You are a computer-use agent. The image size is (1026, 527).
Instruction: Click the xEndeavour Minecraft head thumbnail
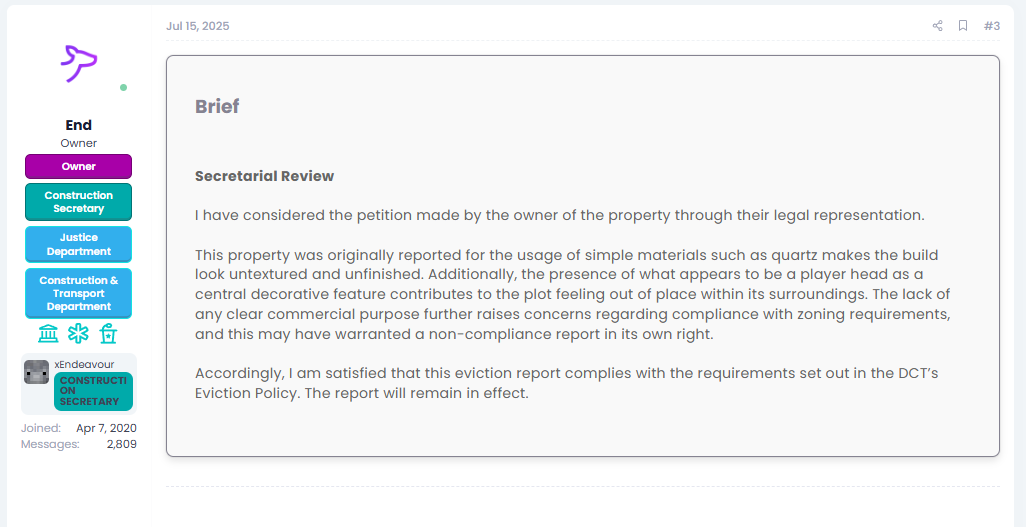tap(37, 372)
